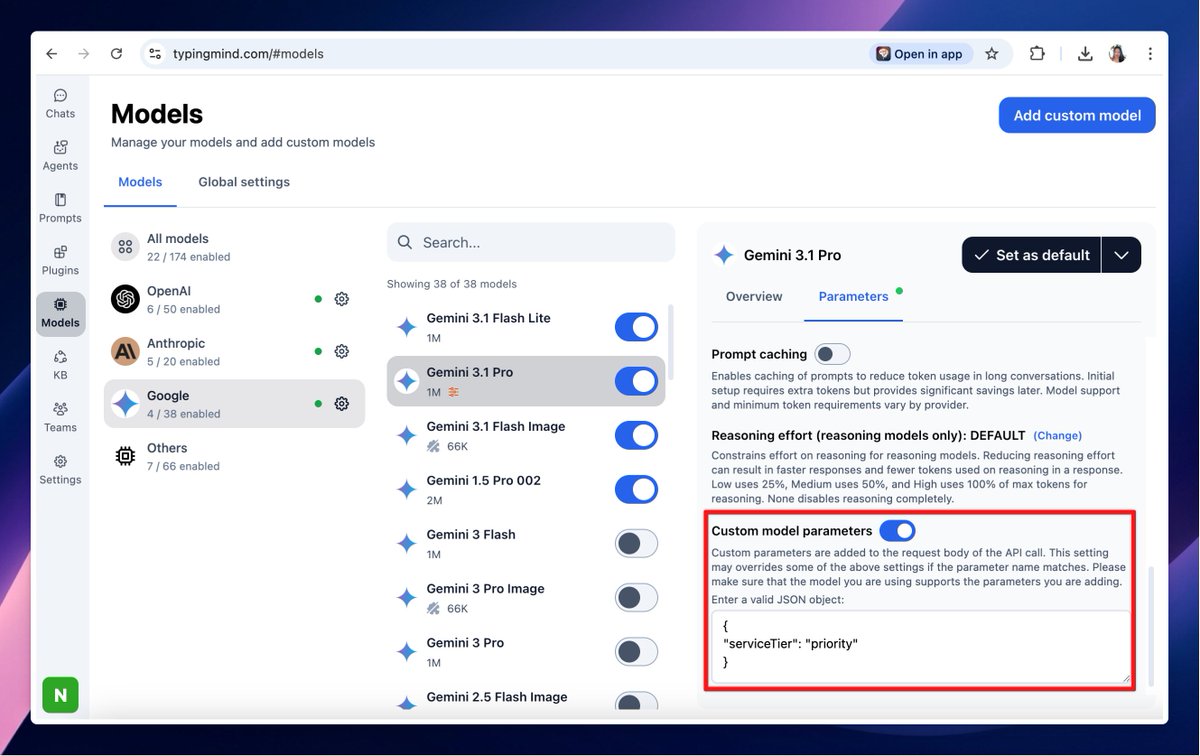Image resolution: width=1200 pixels, height=756 pixels.
Task: Open Plugins in the sidebar
Action: [x=60, y=260]
